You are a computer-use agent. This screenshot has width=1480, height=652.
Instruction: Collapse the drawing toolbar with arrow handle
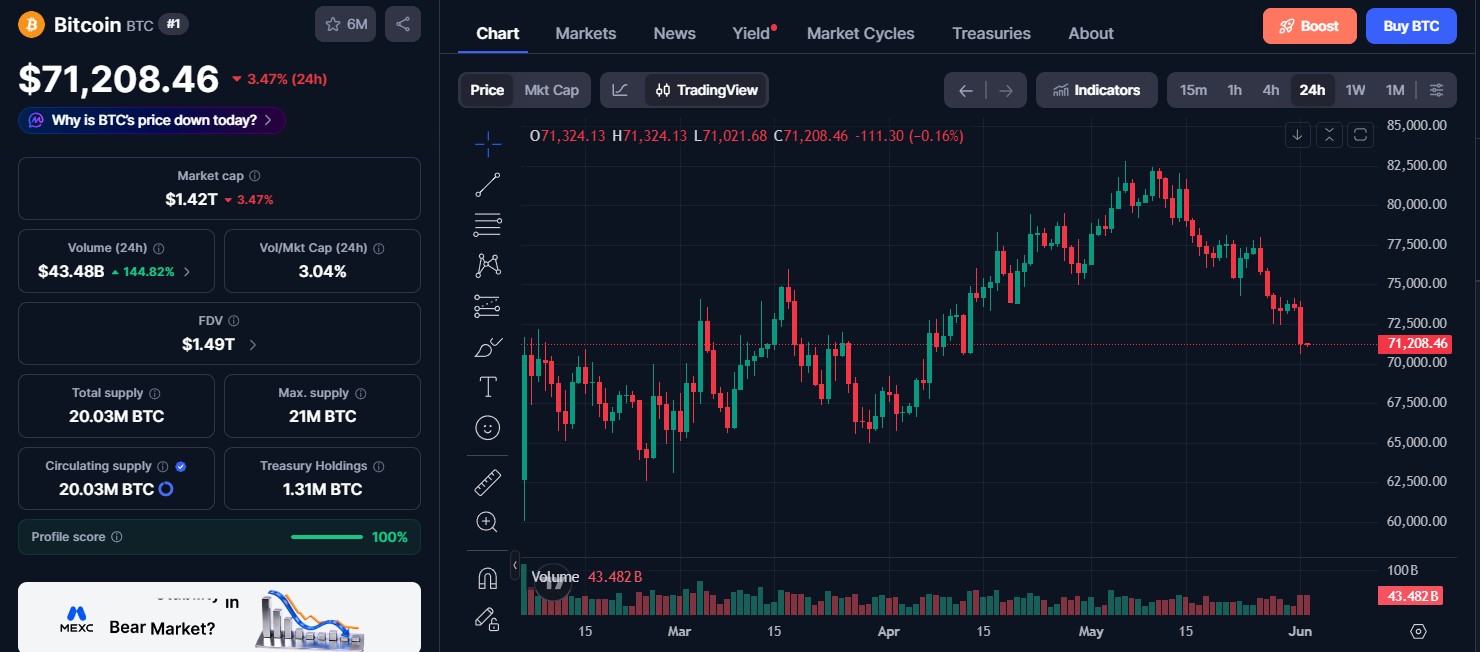[x=515, y=565]
